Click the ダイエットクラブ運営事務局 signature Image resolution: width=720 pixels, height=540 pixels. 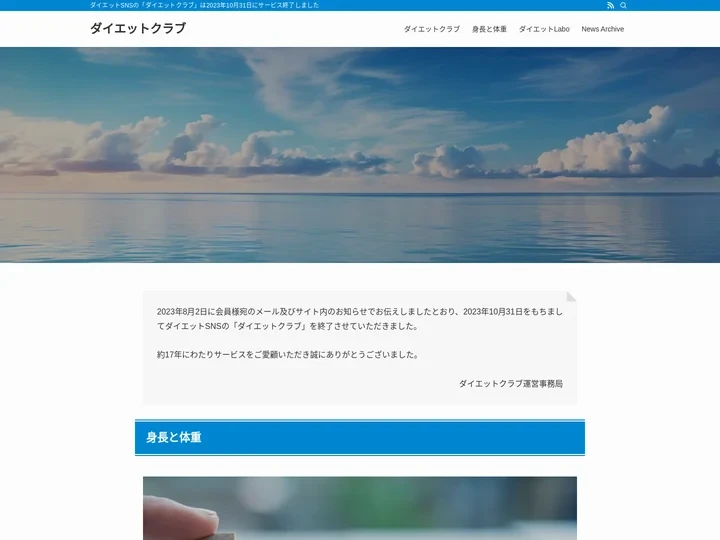point(510,383)
